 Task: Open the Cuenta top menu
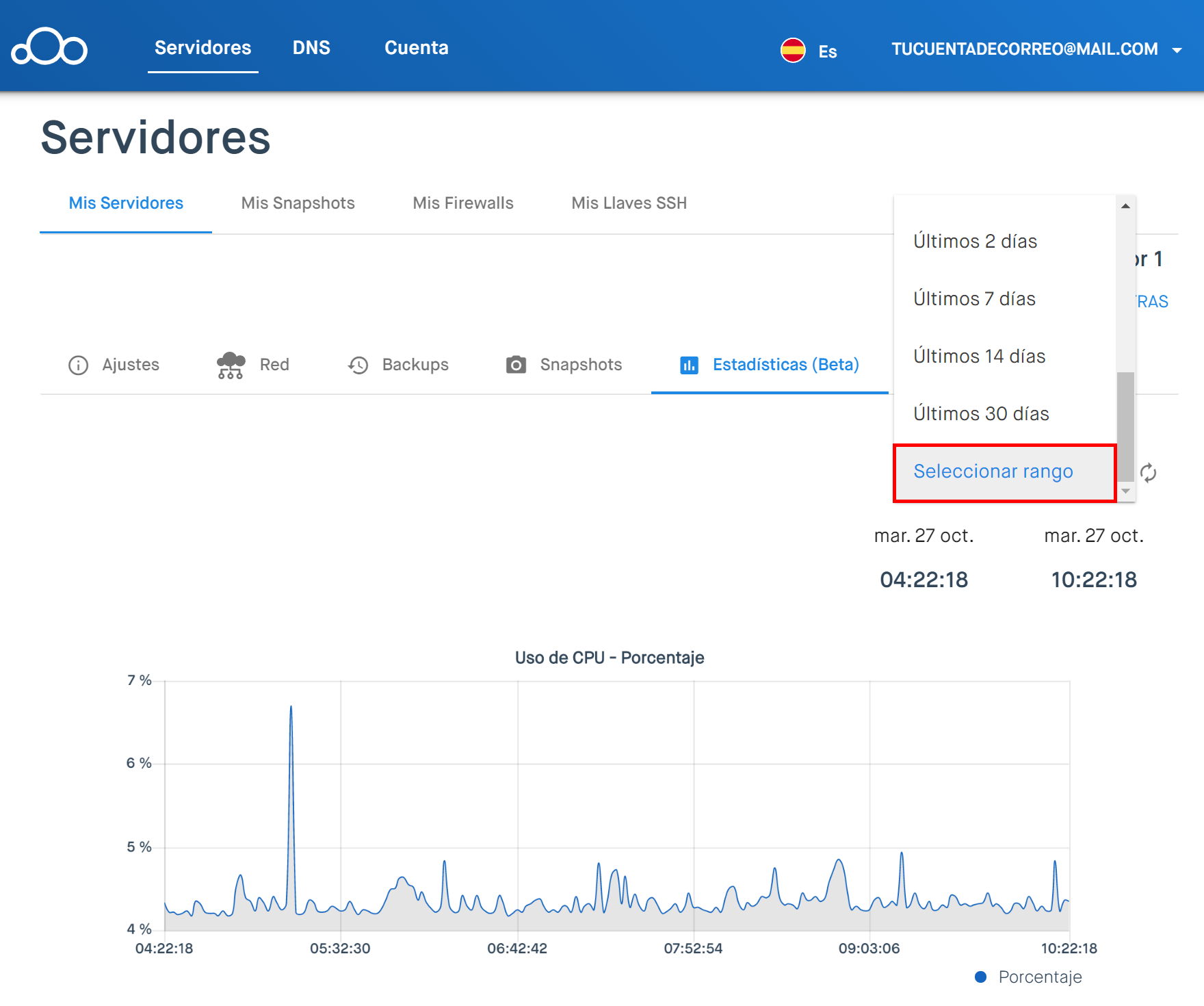417,48
